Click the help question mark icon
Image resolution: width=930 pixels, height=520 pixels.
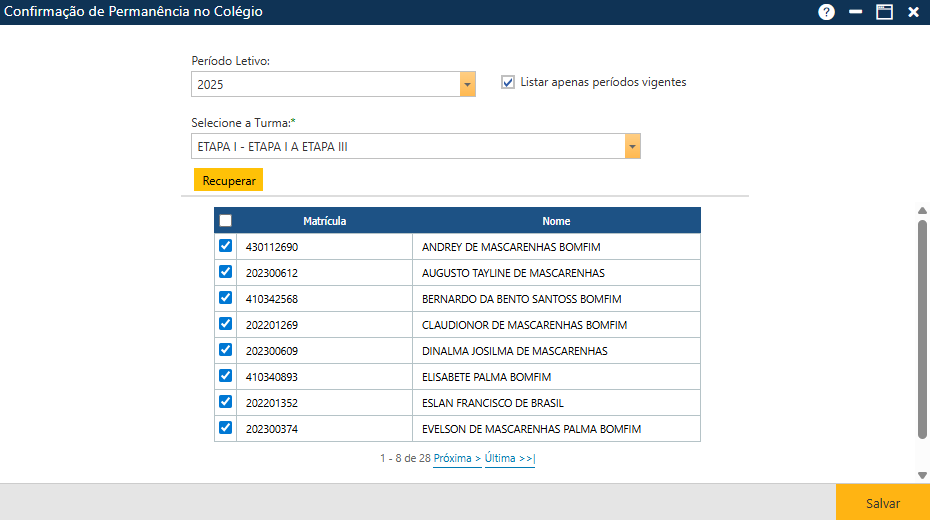826,12
